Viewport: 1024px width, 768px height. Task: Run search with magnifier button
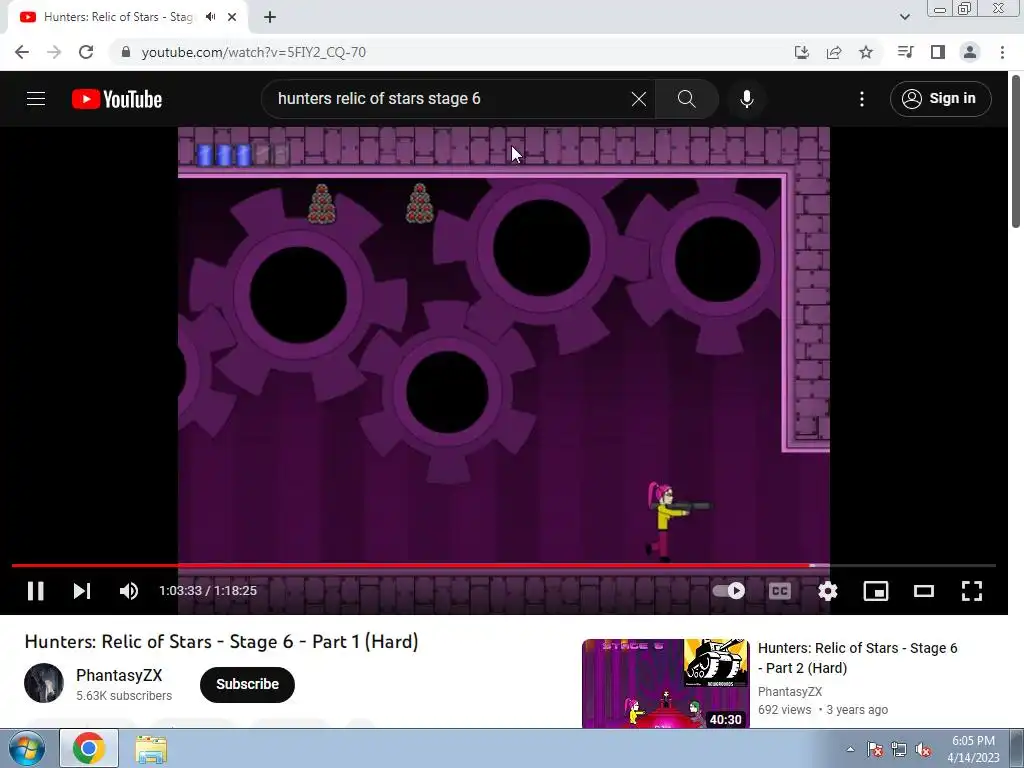coord(686,99)
